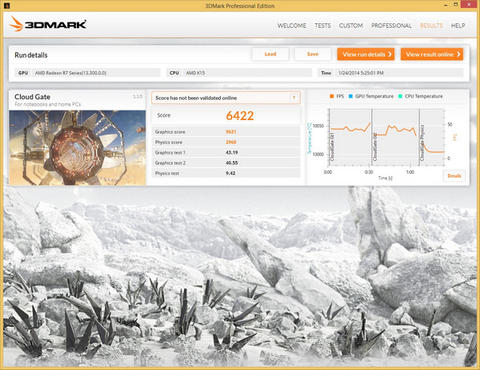Click the 3DMark logo icon

point(16,24)
